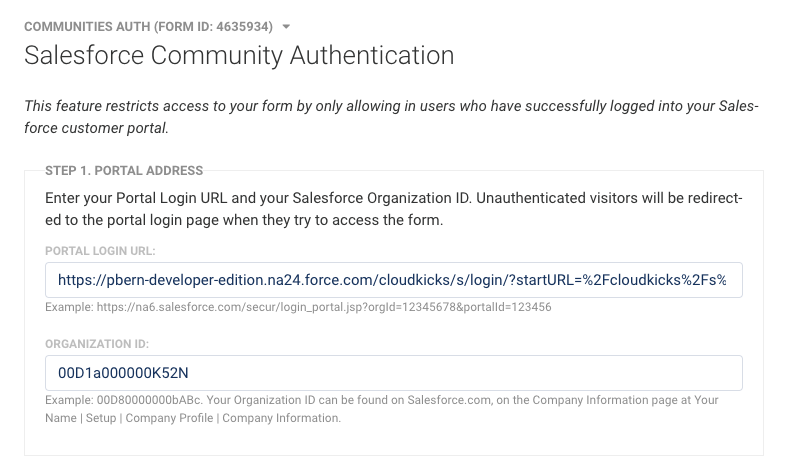
Task: Click the ORGANIZATION ID label
Action: pos(97,344)
